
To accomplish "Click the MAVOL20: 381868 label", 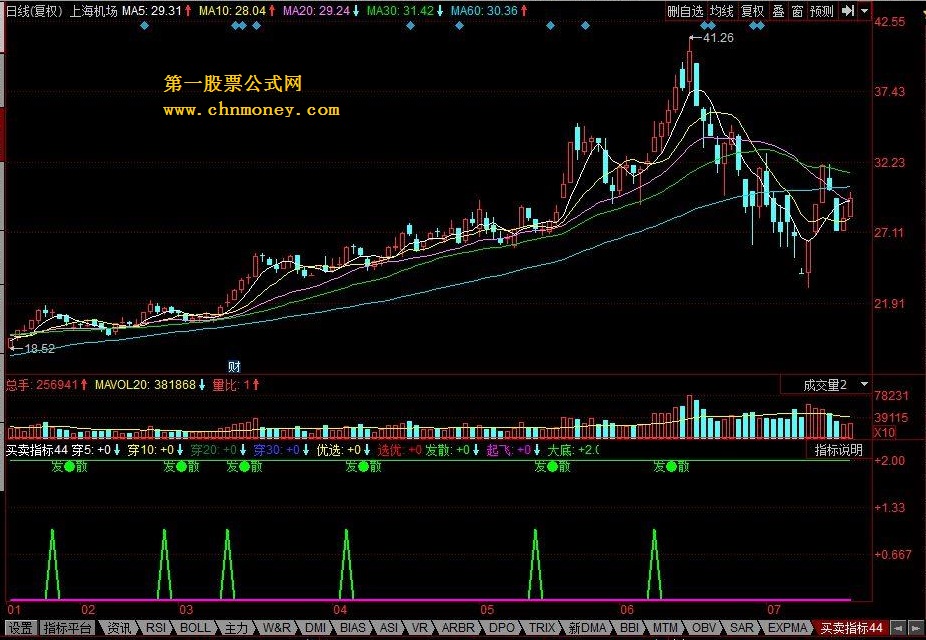I will coord(145,385).
